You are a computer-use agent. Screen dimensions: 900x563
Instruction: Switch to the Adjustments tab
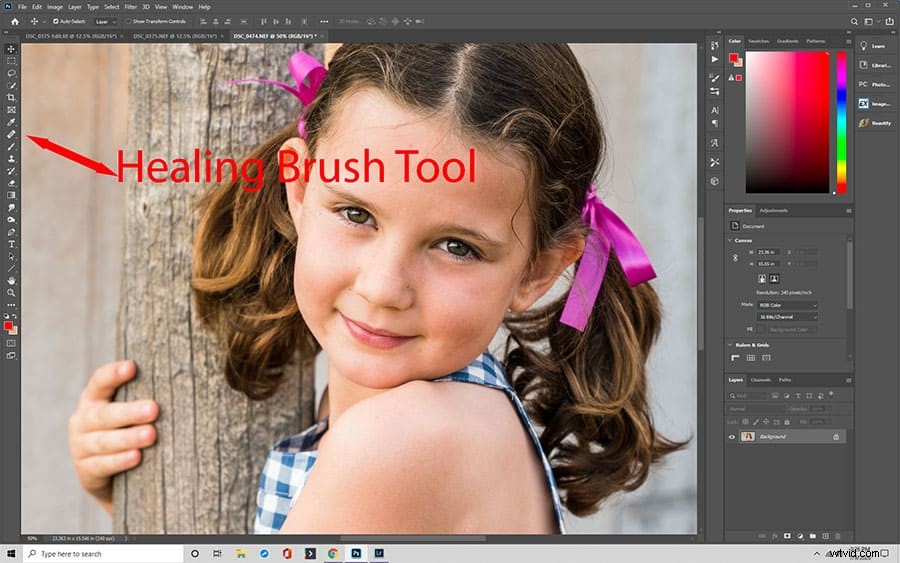coord(773,211)
